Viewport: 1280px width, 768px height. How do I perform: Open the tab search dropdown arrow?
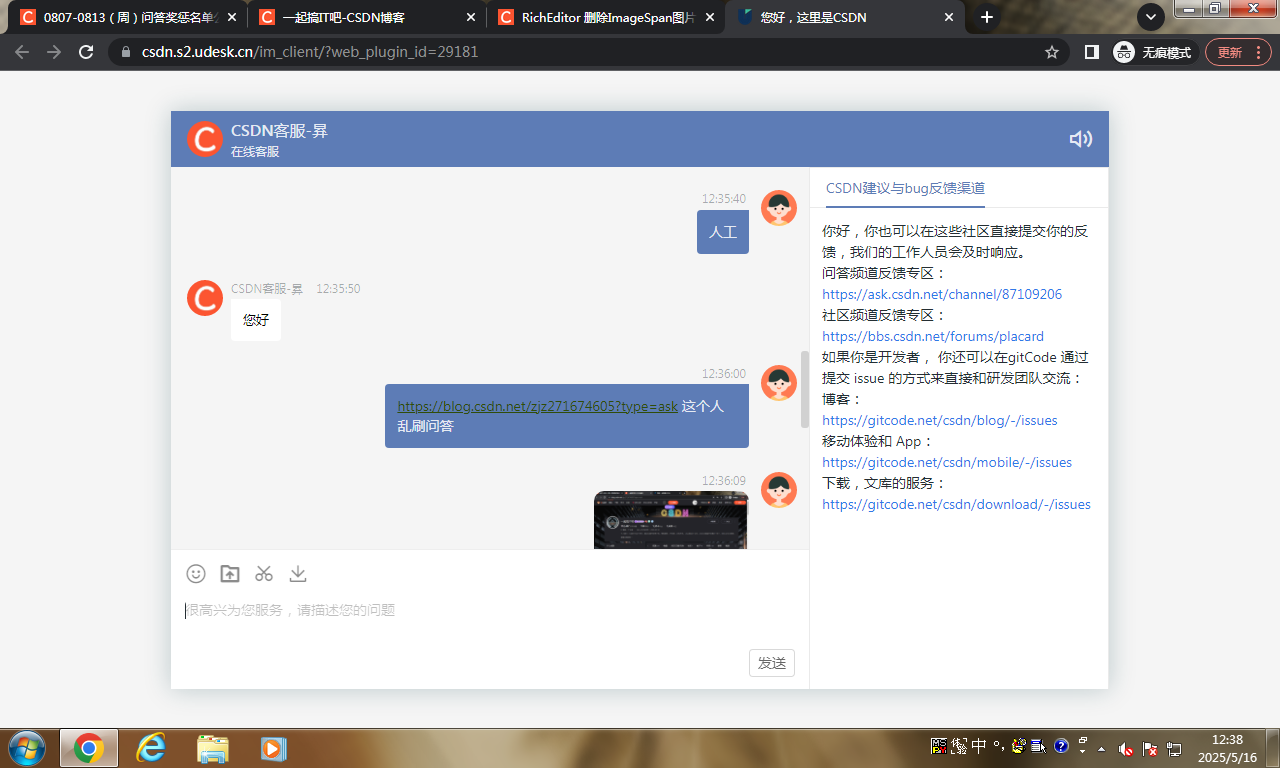coord(1151,17)
